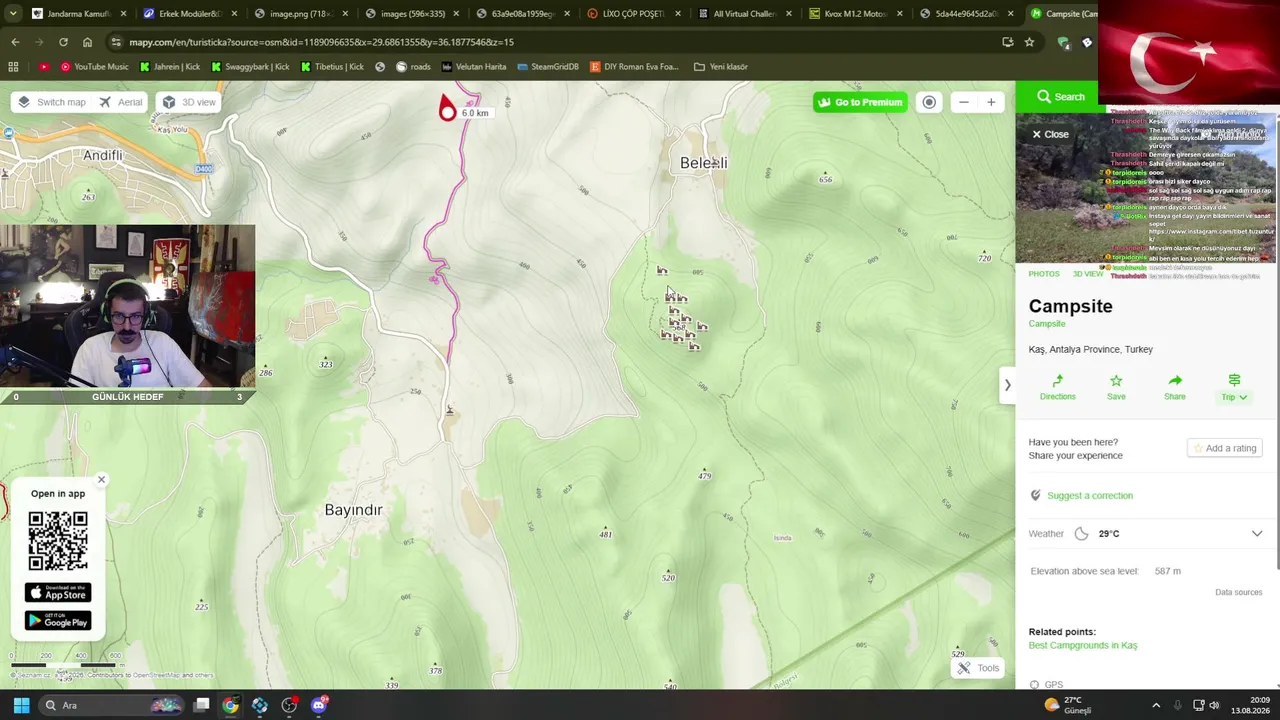
Task: Zoom in the map with plus button
Action: click(991, 102)
